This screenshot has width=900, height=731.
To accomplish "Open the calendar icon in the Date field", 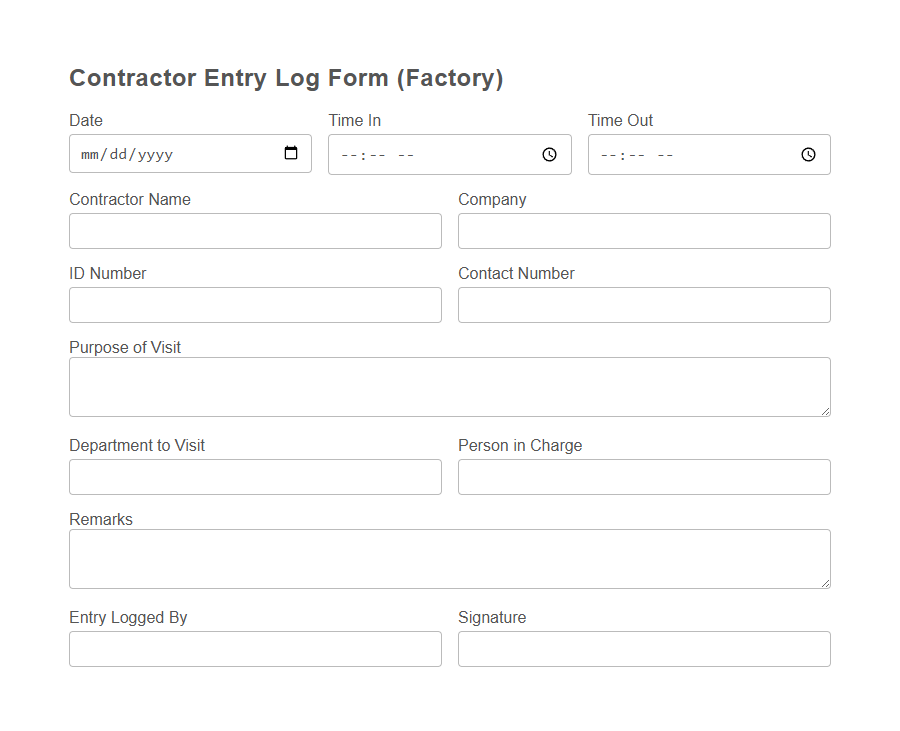I will 291,153.
